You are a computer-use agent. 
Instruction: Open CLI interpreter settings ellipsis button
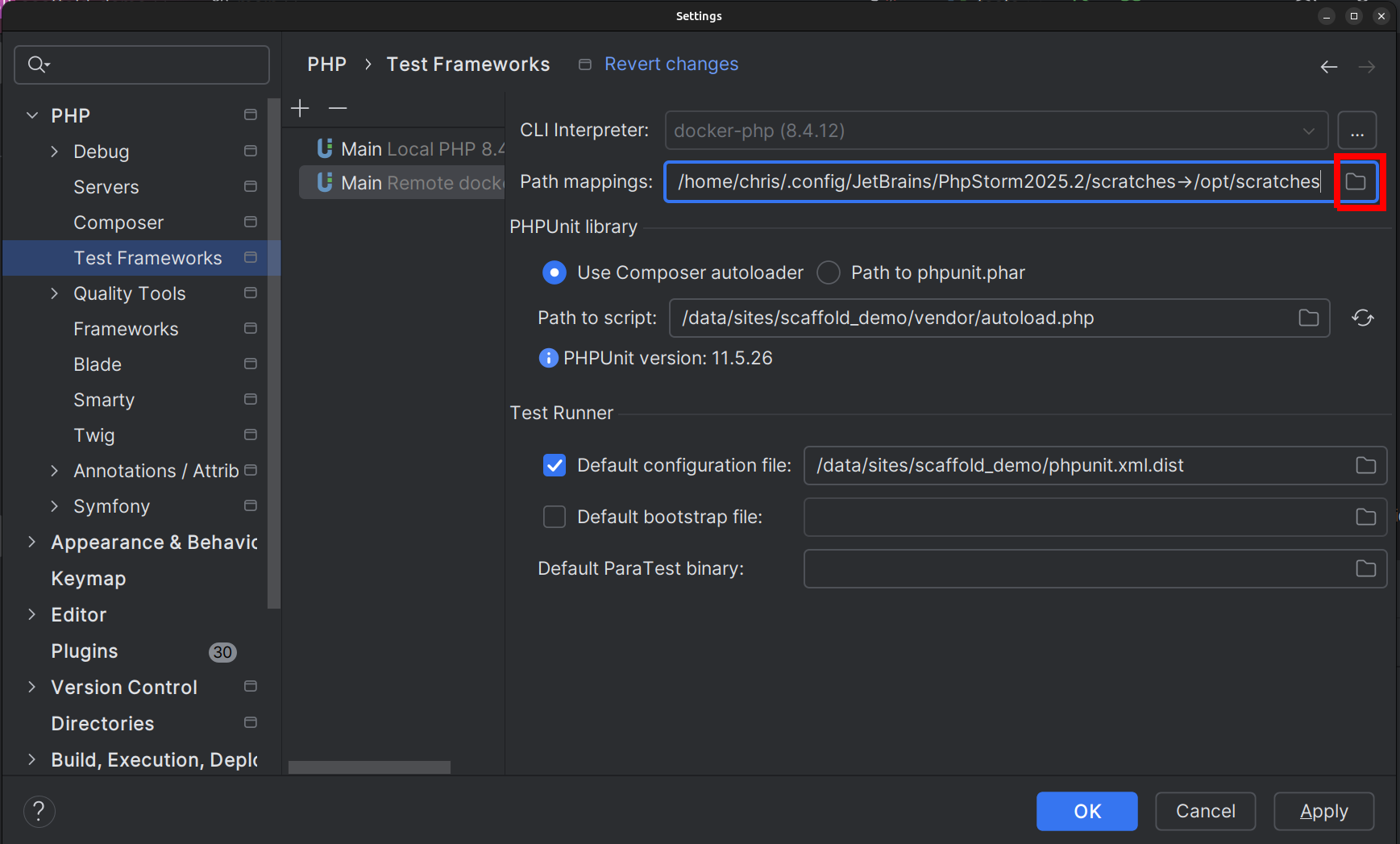(x=1356, y=131)
